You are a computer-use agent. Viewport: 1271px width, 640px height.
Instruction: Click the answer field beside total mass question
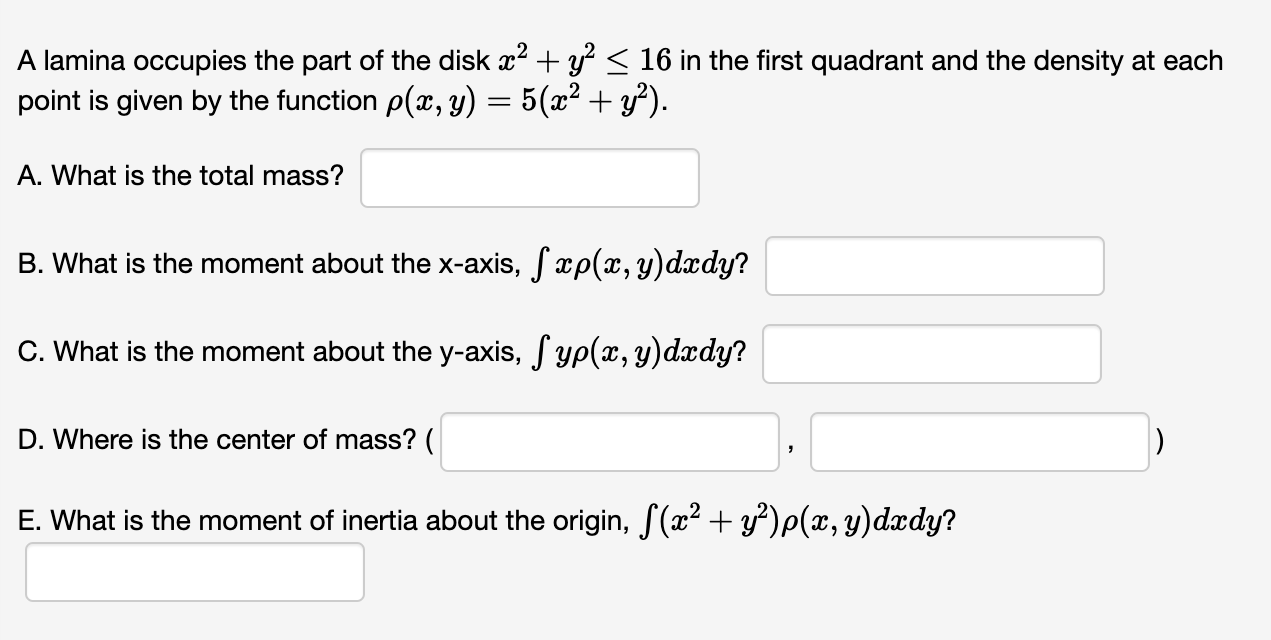[529, 177]
